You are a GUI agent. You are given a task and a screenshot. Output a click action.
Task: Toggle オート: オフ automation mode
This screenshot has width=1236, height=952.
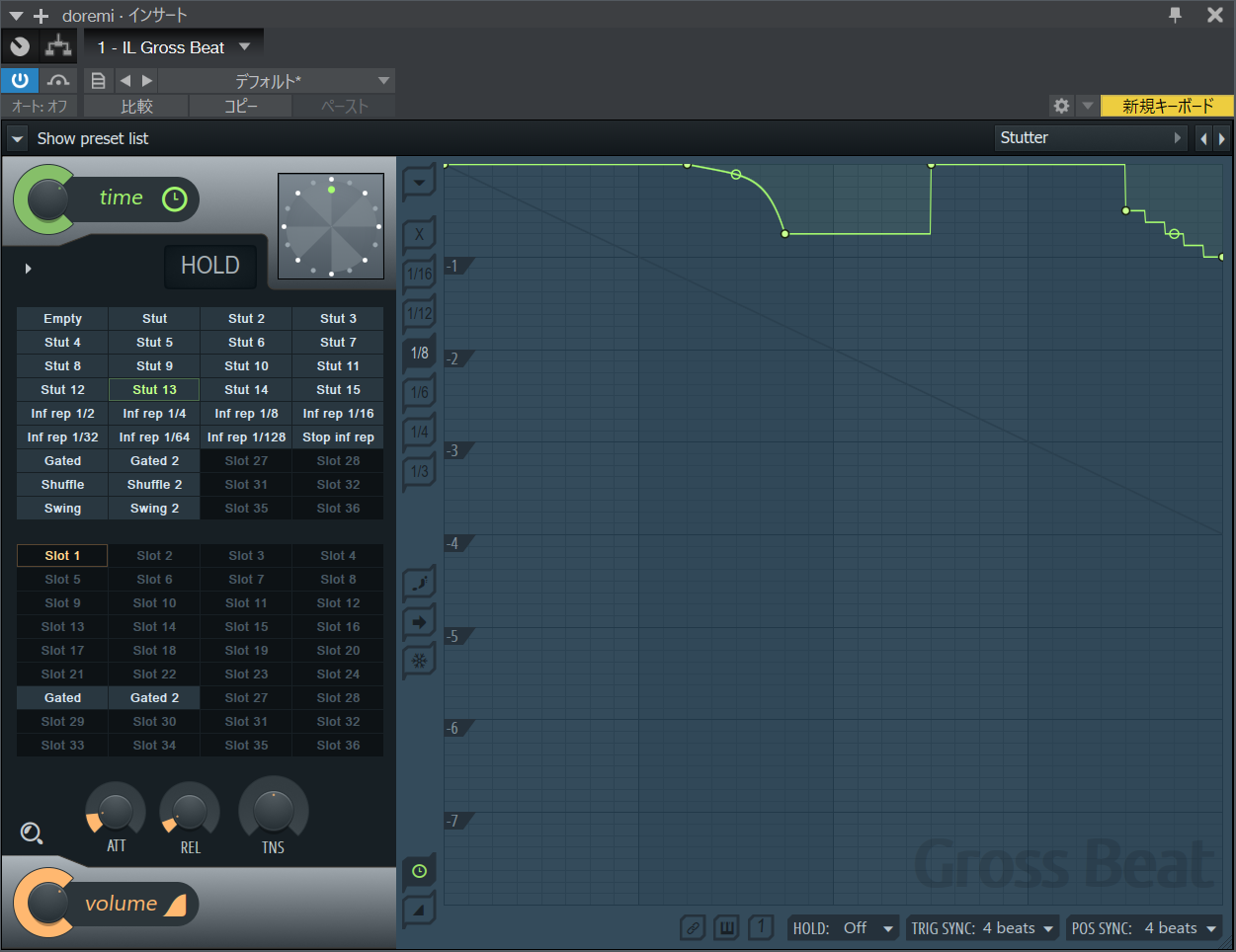tap(40, 106)
